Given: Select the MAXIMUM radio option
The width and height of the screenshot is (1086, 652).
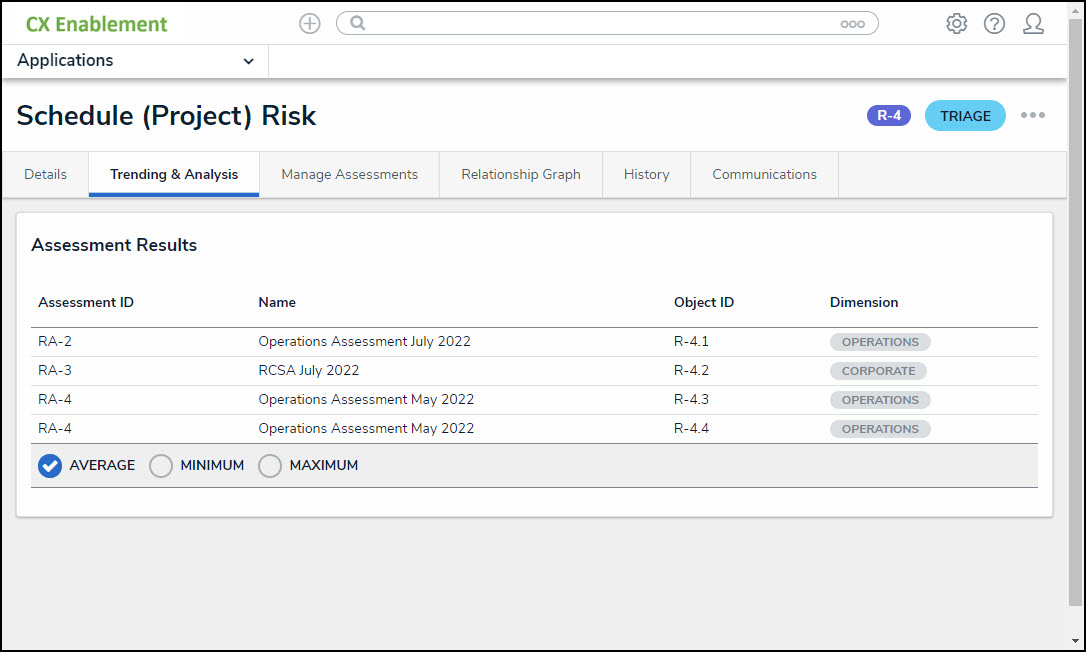Looking at the screenshot, I should click(x=270, y=466).
